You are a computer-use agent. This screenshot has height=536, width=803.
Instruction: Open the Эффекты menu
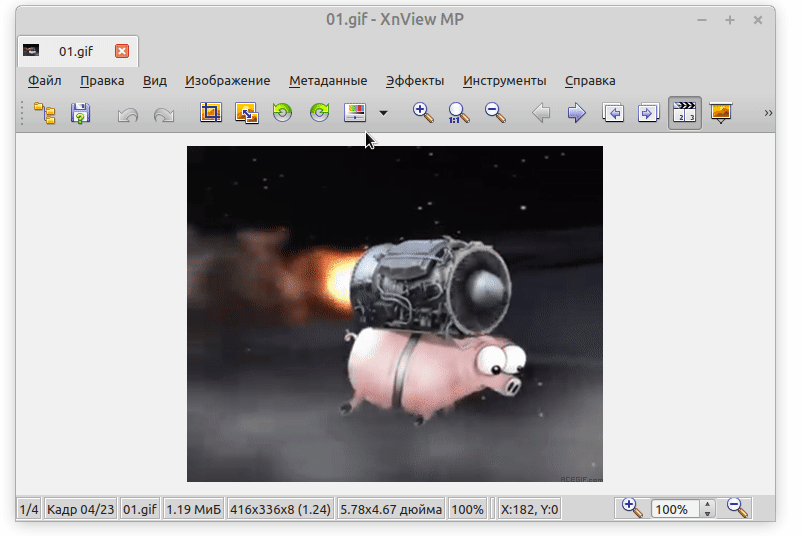pos(415,81)
